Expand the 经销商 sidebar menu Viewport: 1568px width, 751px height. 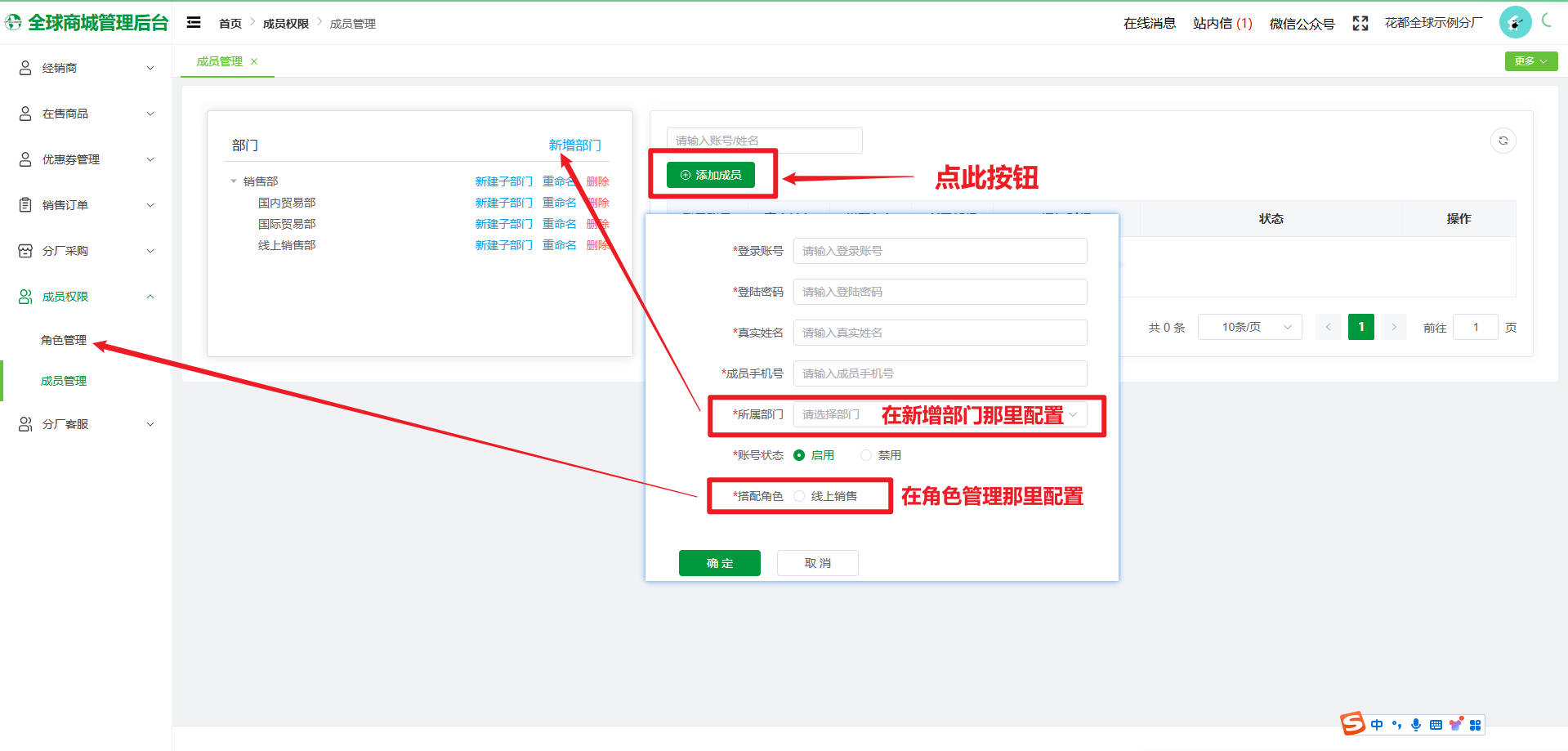tap(86, 68)
